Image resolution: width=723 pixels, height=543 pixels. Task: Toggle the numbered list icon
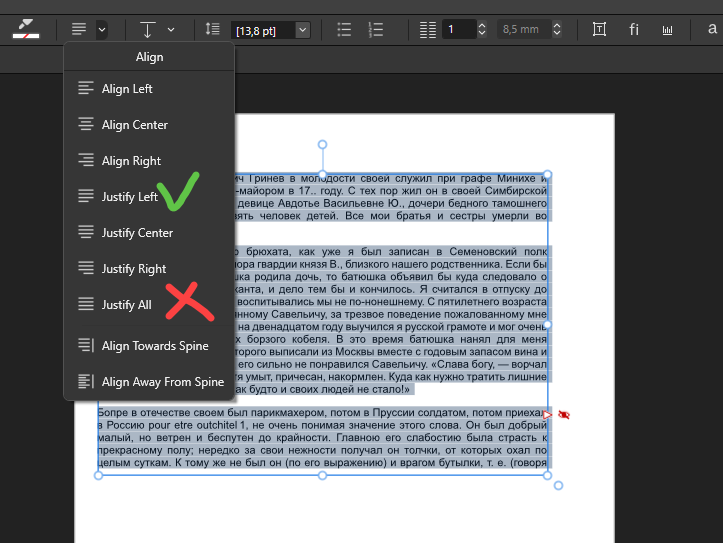pyautogui.click(x=376, y=30)
